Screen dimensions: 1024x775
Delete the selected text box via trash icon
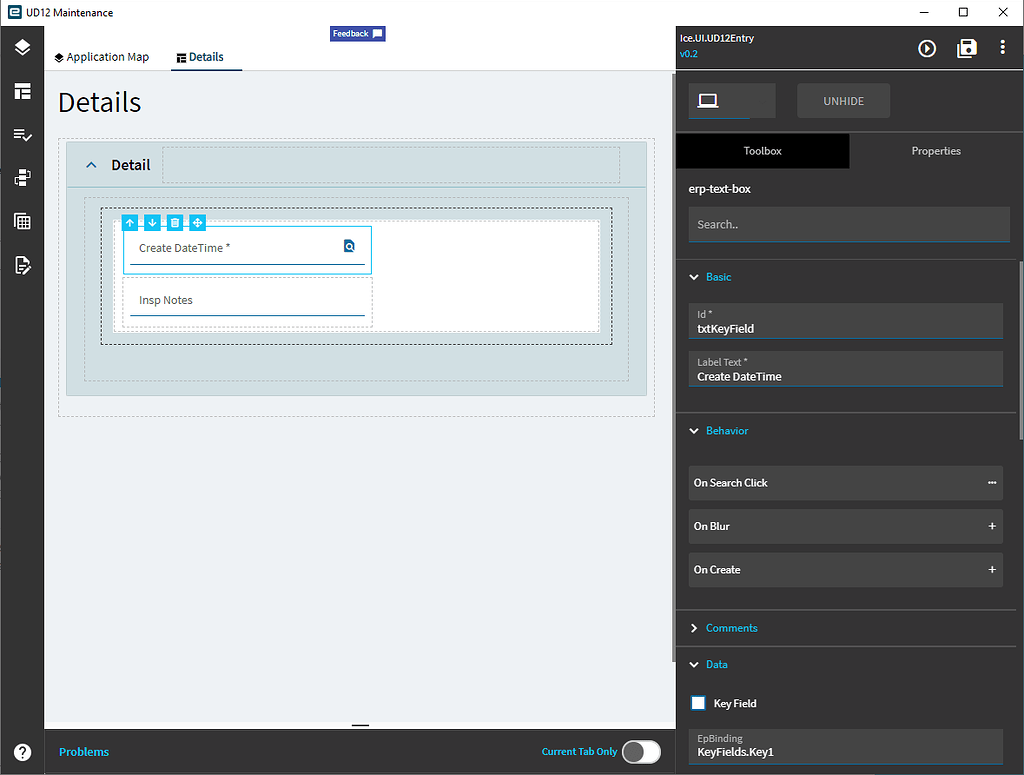(175, 222)
